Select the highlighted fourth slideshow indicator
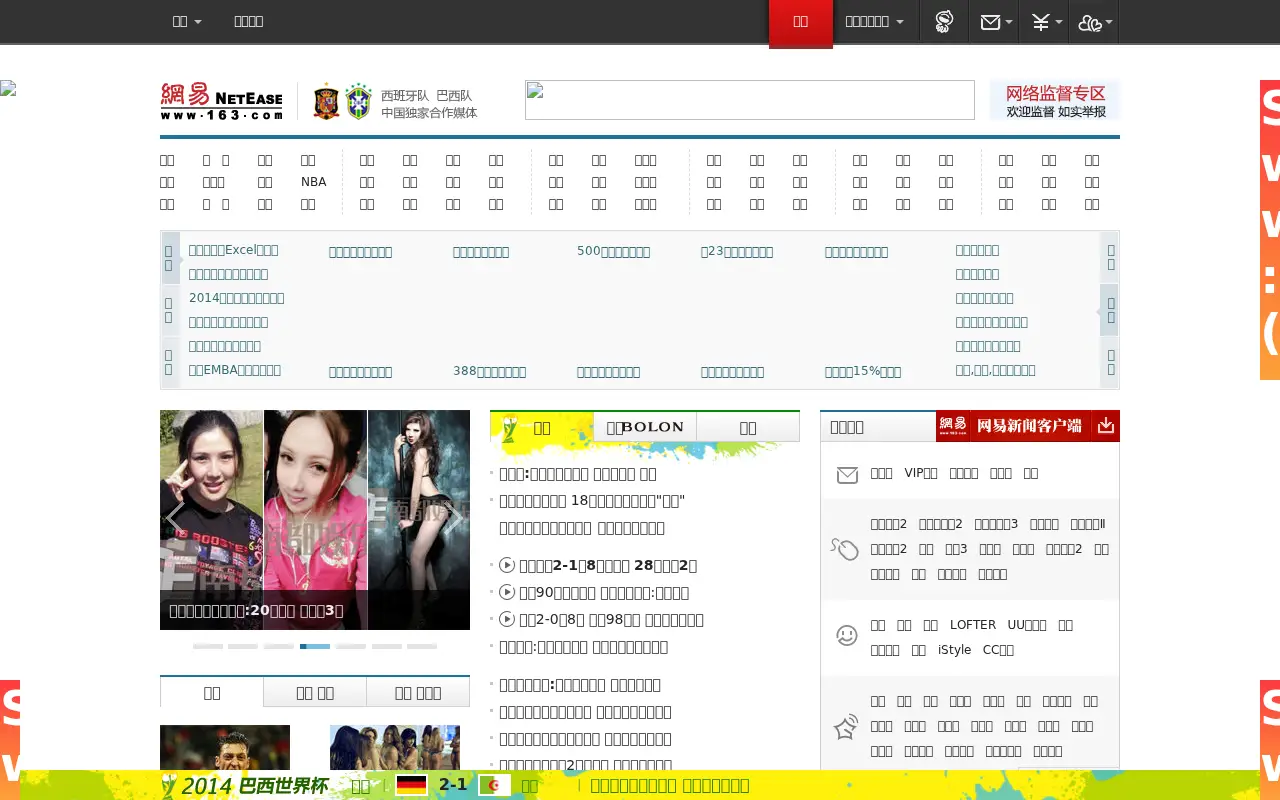 point(315,647)
